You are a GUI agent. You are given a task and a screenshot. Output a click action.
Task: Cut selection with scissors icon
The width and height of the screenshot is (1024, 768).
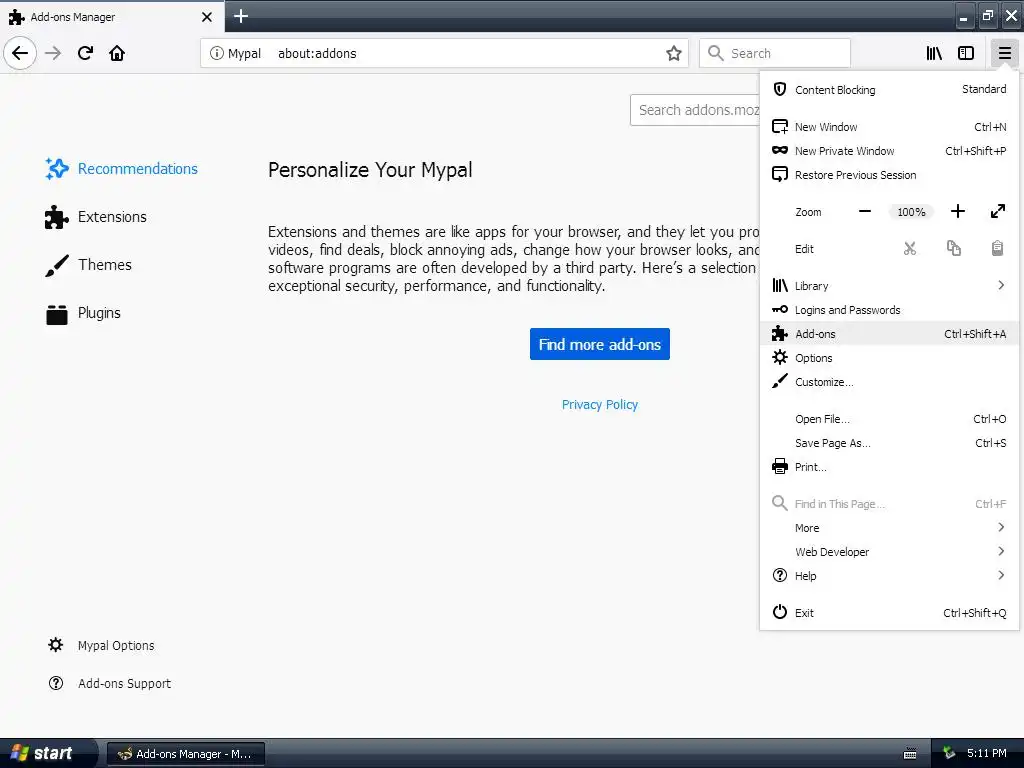(x=910, y=249)
